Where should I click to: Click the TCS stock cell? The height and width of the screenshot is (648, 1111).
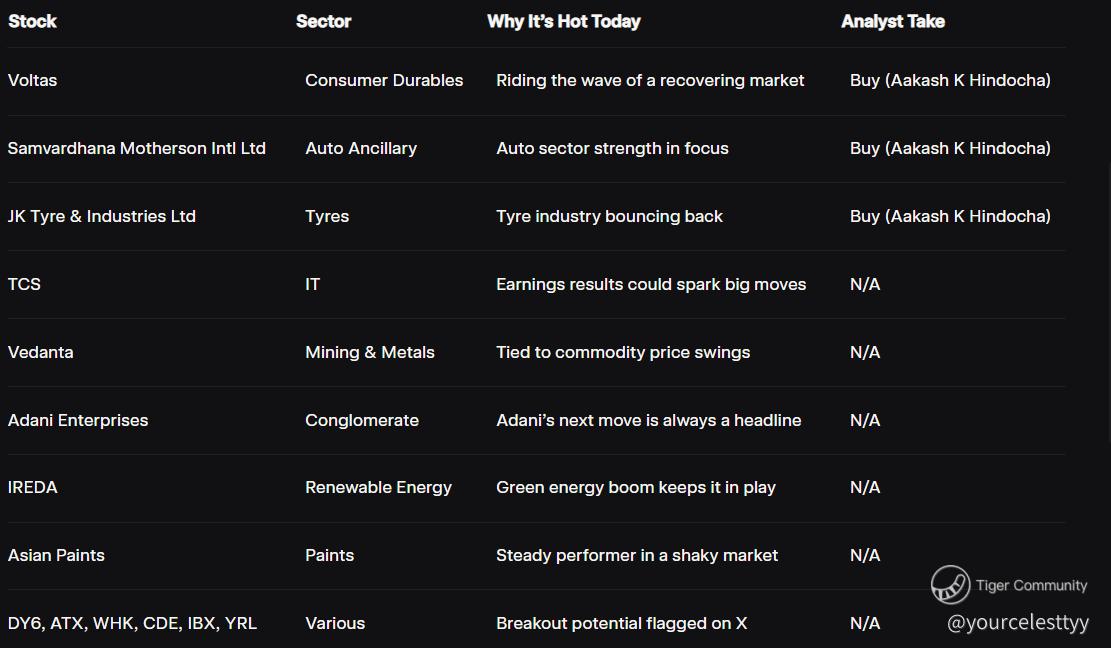pyautogui.click(x=24, y=284)
